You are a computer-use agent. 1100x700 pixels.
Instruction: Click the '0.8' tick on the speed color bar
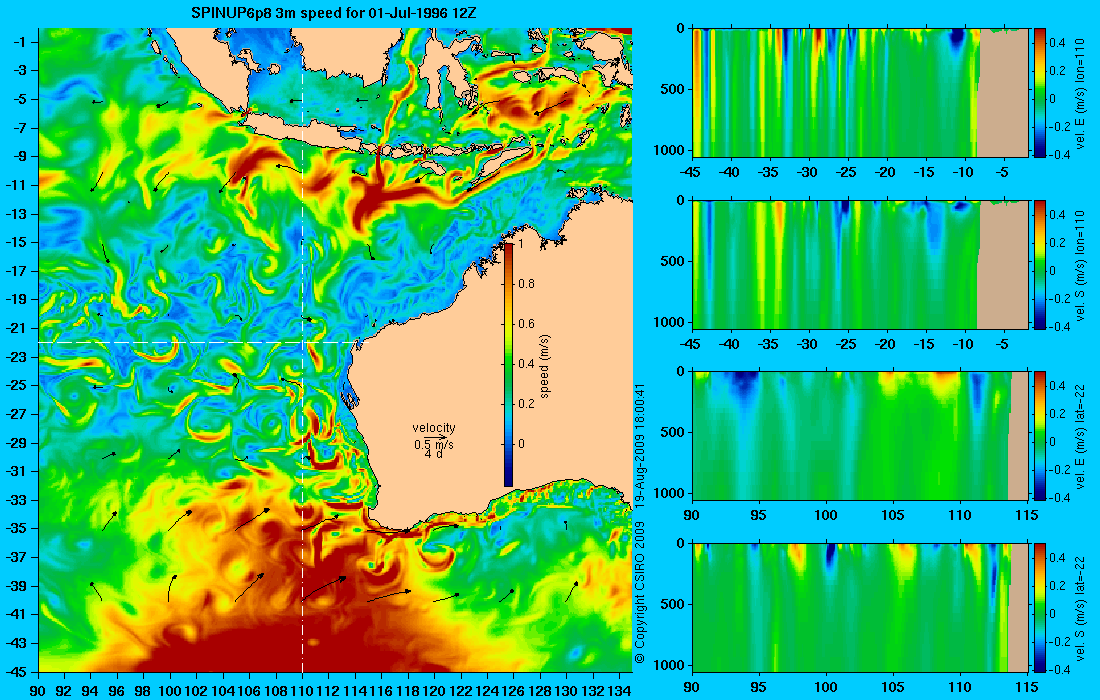click(526, 283)
